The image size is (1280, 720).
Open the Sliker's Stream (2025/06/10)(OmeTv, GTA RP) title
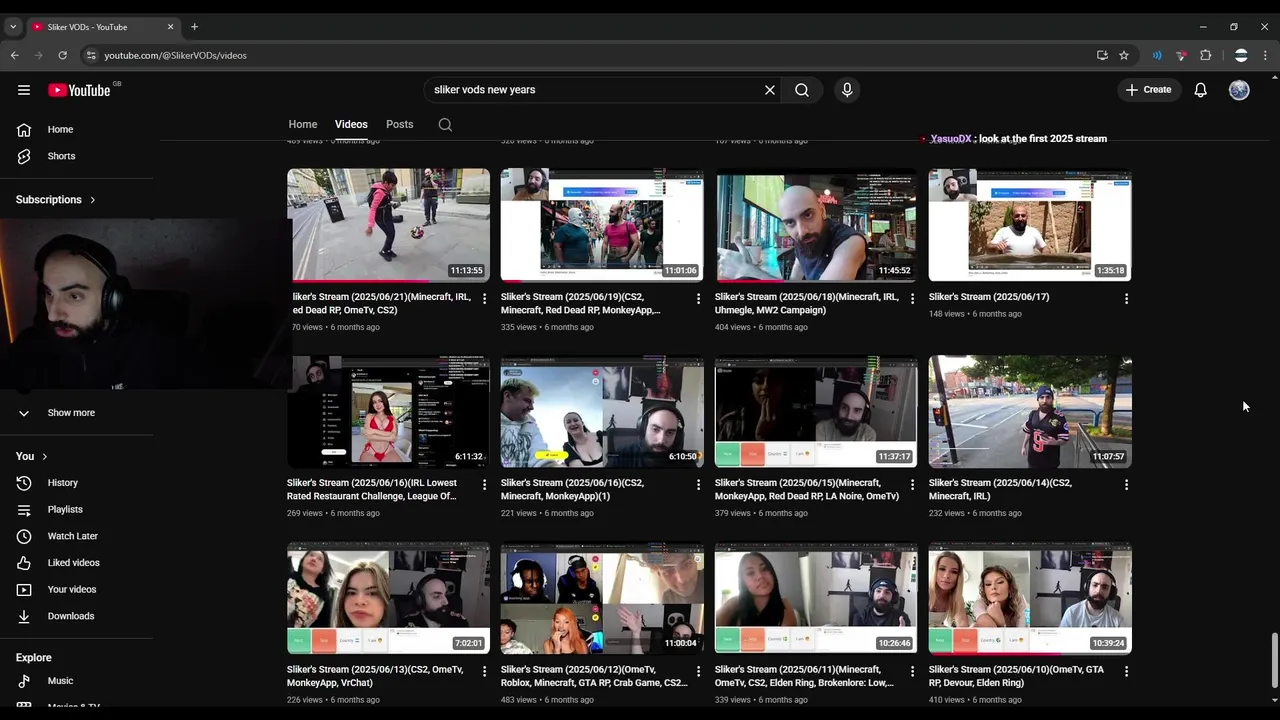(x=1016, y=676)
